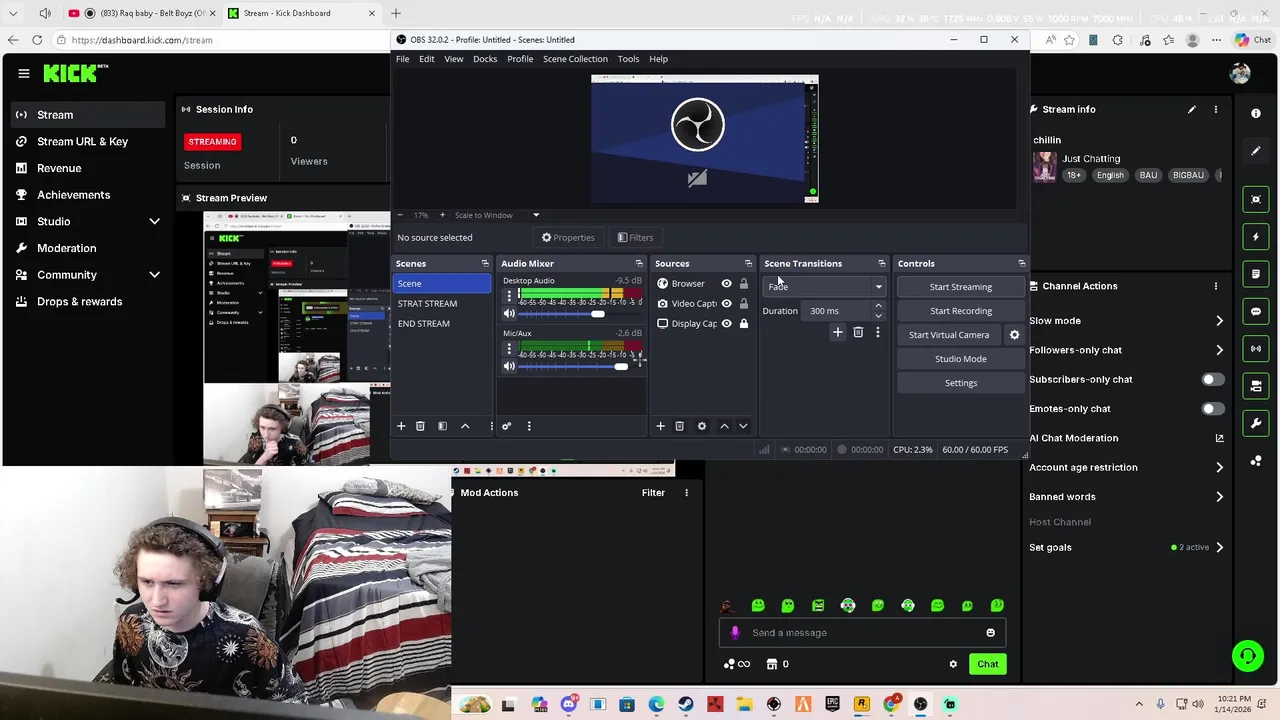Image resolution: width=1280 pixels, height=720 pixels.
Task: Mute Mic/Aux speaker icon
Action: click(x=509, y=366)
